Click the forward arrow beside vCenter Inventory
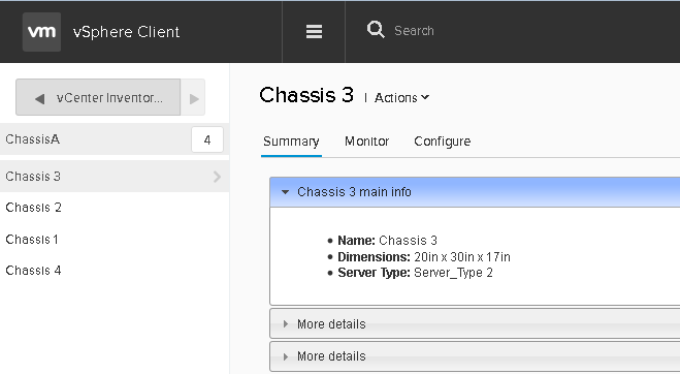The height and width of the screenshot is (374, 680). [193, 98]
